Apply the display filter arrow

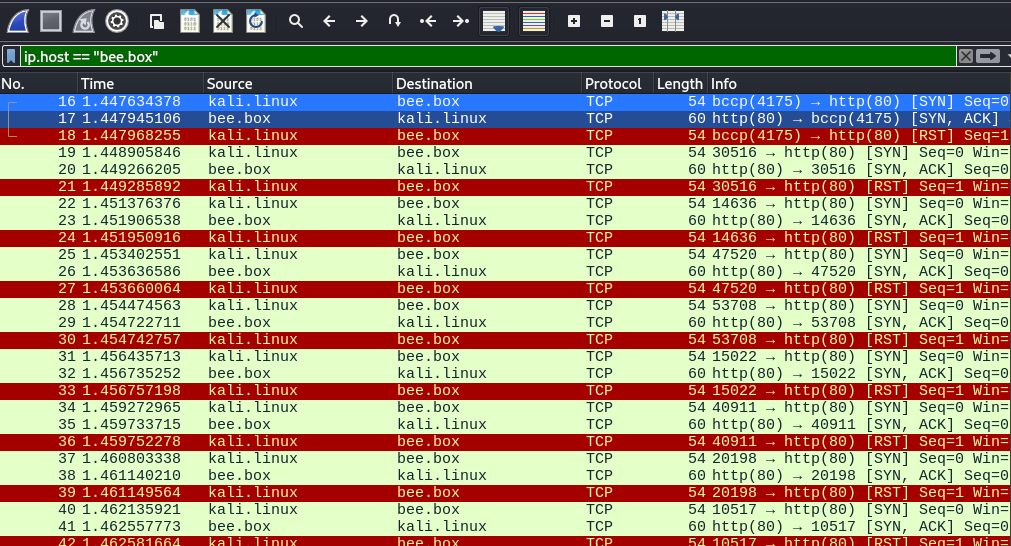tap(987, 57)
